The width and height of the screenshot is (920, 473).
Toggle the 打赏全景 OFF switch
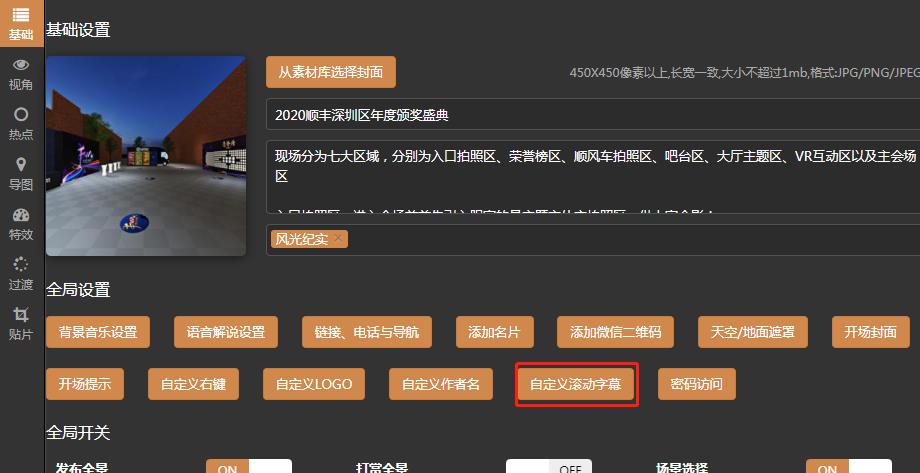point(548,467)
